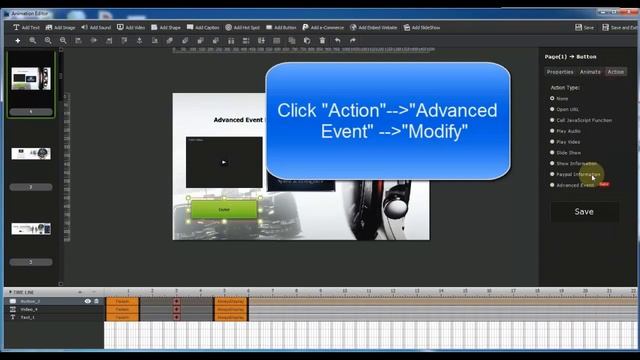Viewport: 640px width, 360px height.
Task: Click the large Save button in Action panel
Action: tap(584, 211)
